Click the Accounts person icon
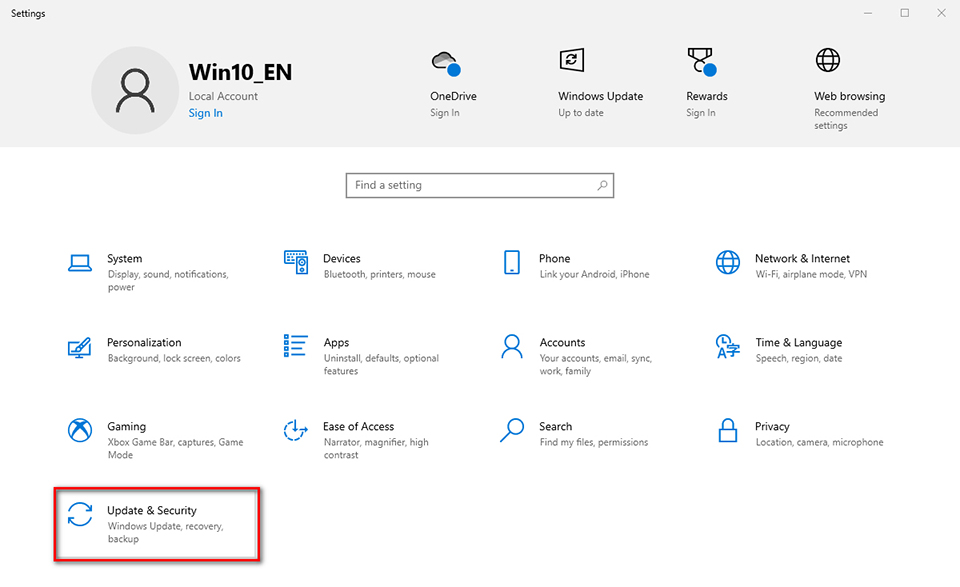960x587 pixels. pyautogui.click(x=512, y=347)
